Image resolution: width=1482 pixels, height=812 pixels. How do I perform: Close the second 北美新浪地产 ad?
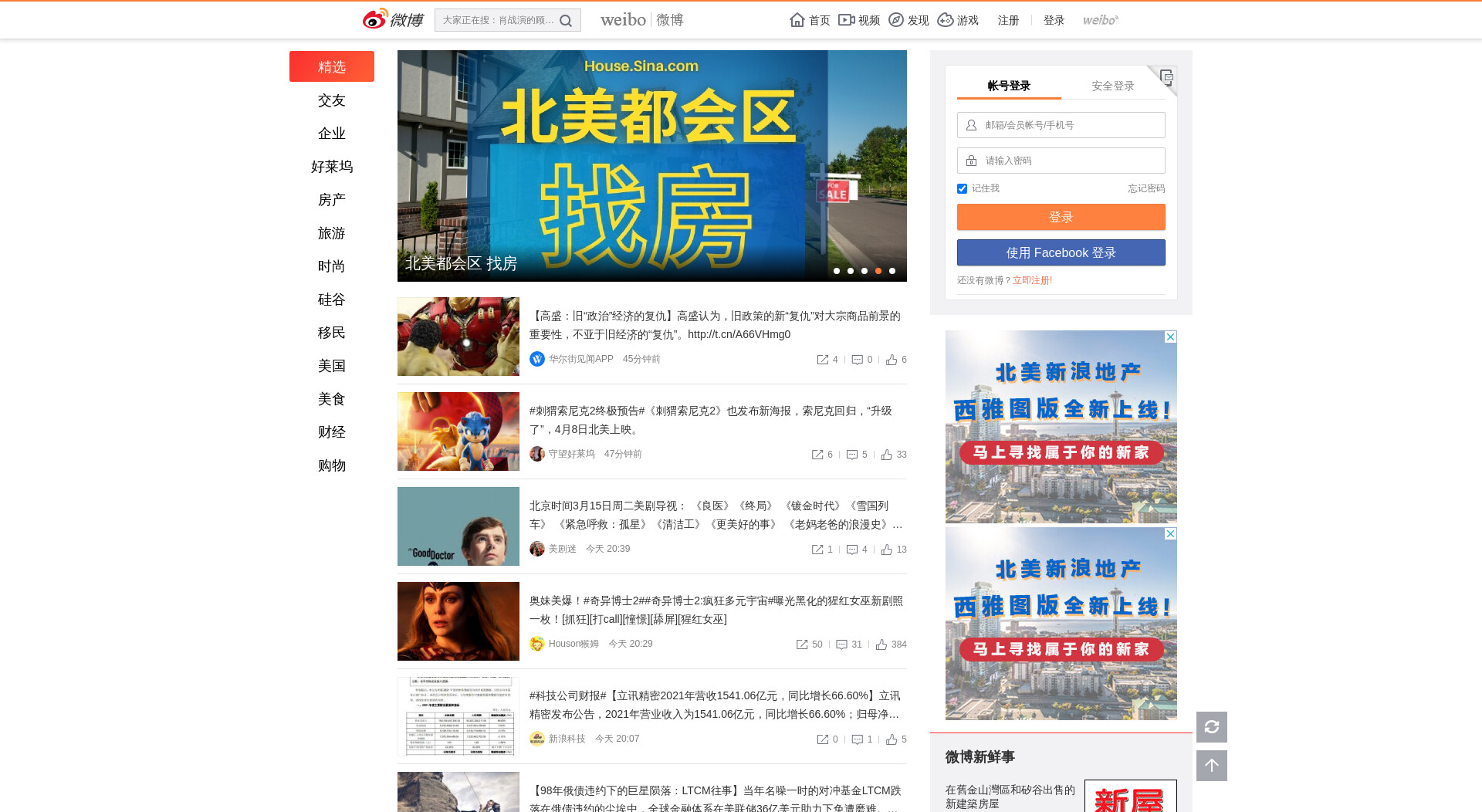tap(1171, 533)
